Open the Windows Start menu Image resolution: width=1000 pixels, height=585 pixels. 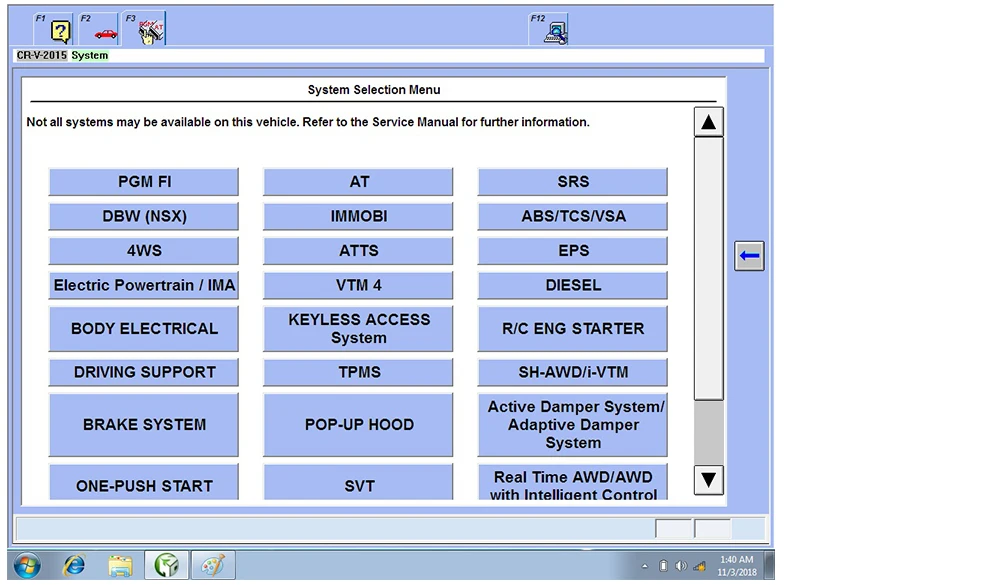(x=27, y=565)
